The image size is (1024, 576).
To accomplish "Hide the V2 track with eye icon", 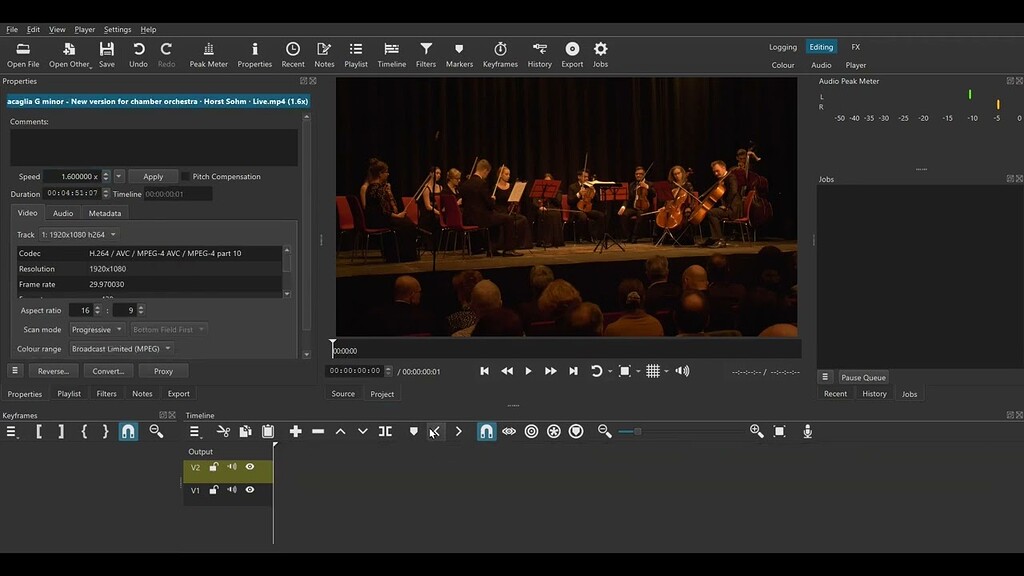I will click(250, 467).
